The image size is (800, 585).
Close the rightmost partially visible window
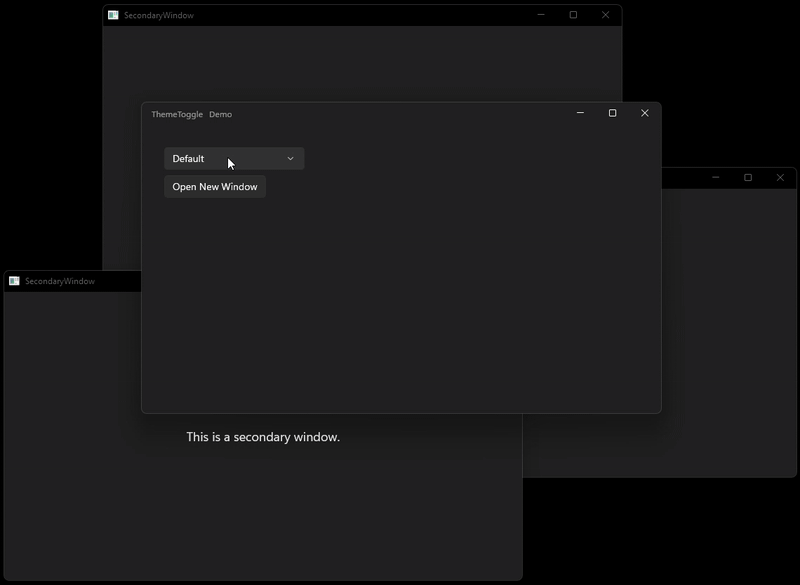tap(780, 177)
